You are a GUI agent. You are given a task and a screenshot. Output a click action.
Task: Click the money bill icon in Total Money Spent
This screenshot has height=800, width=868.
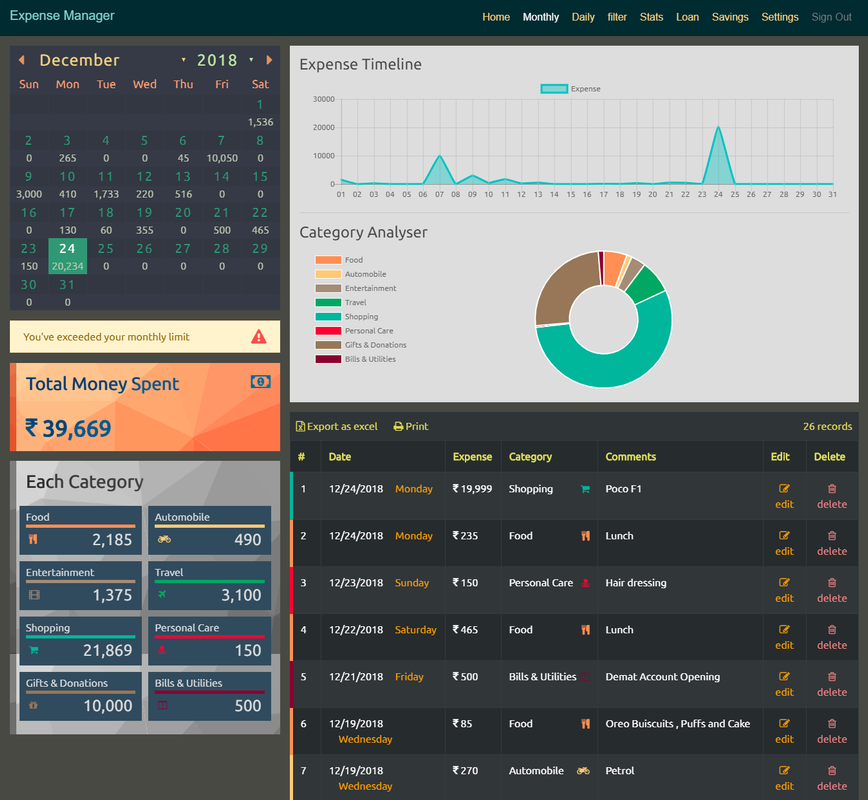260,381
